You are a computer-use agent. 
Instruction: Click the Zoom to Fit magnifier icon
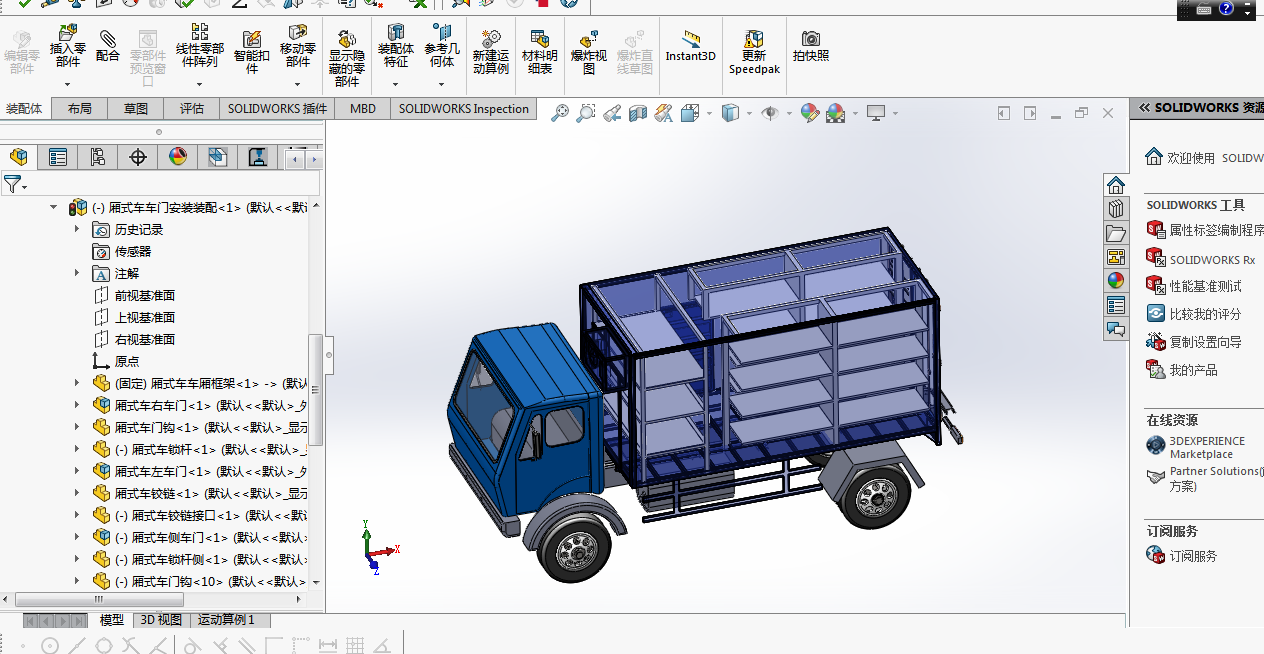click(560, 114)
